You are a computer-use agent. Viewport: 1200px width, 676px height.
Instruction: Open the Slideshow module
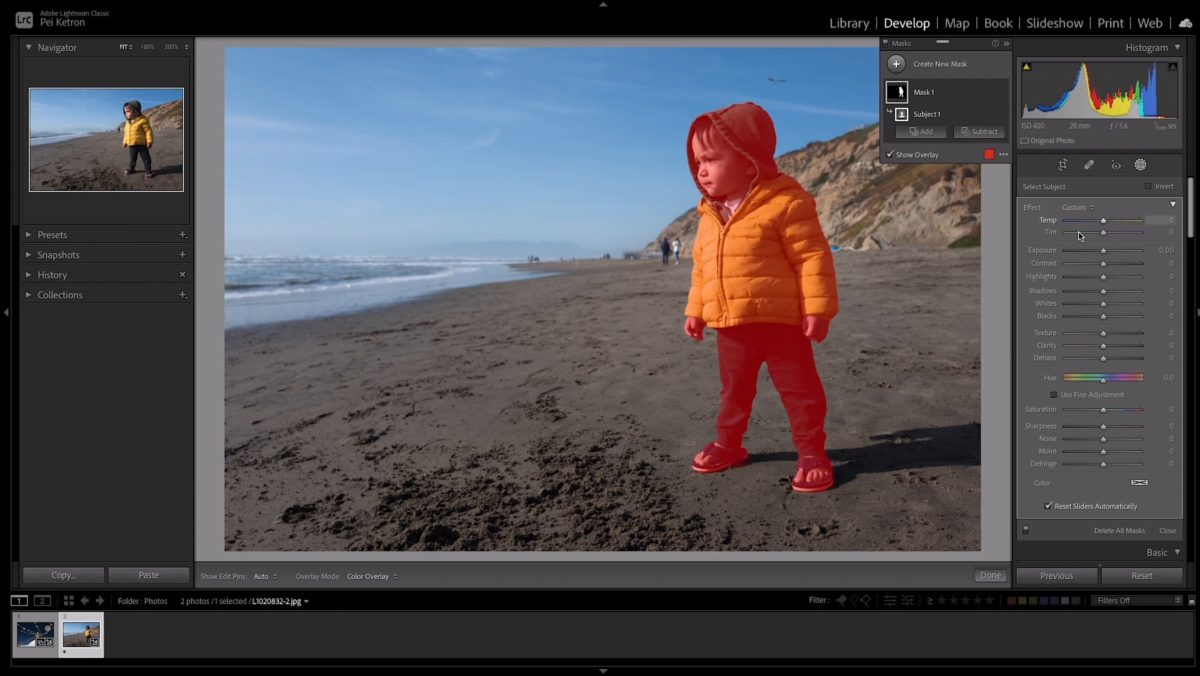[1054, 23]
